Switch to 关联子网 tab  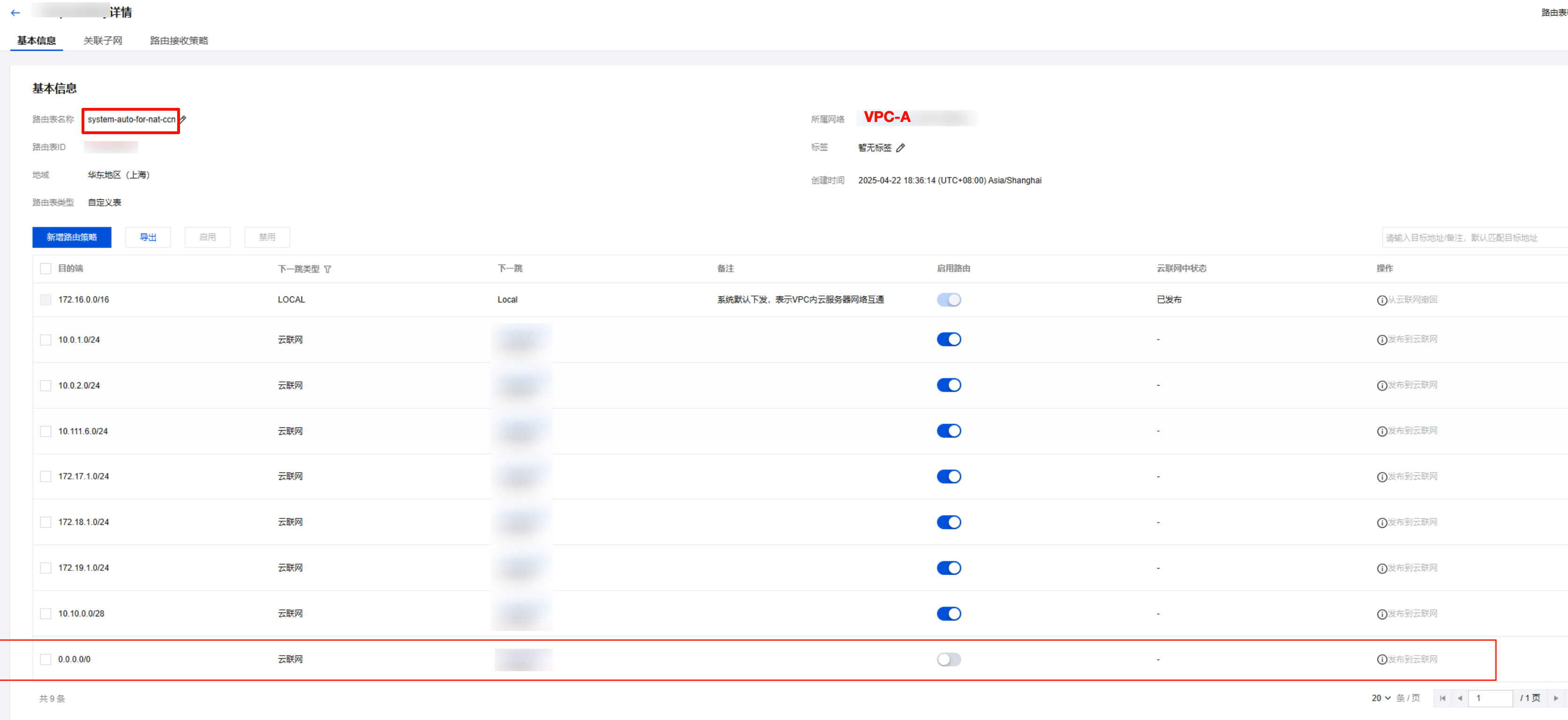click(102, 40)
